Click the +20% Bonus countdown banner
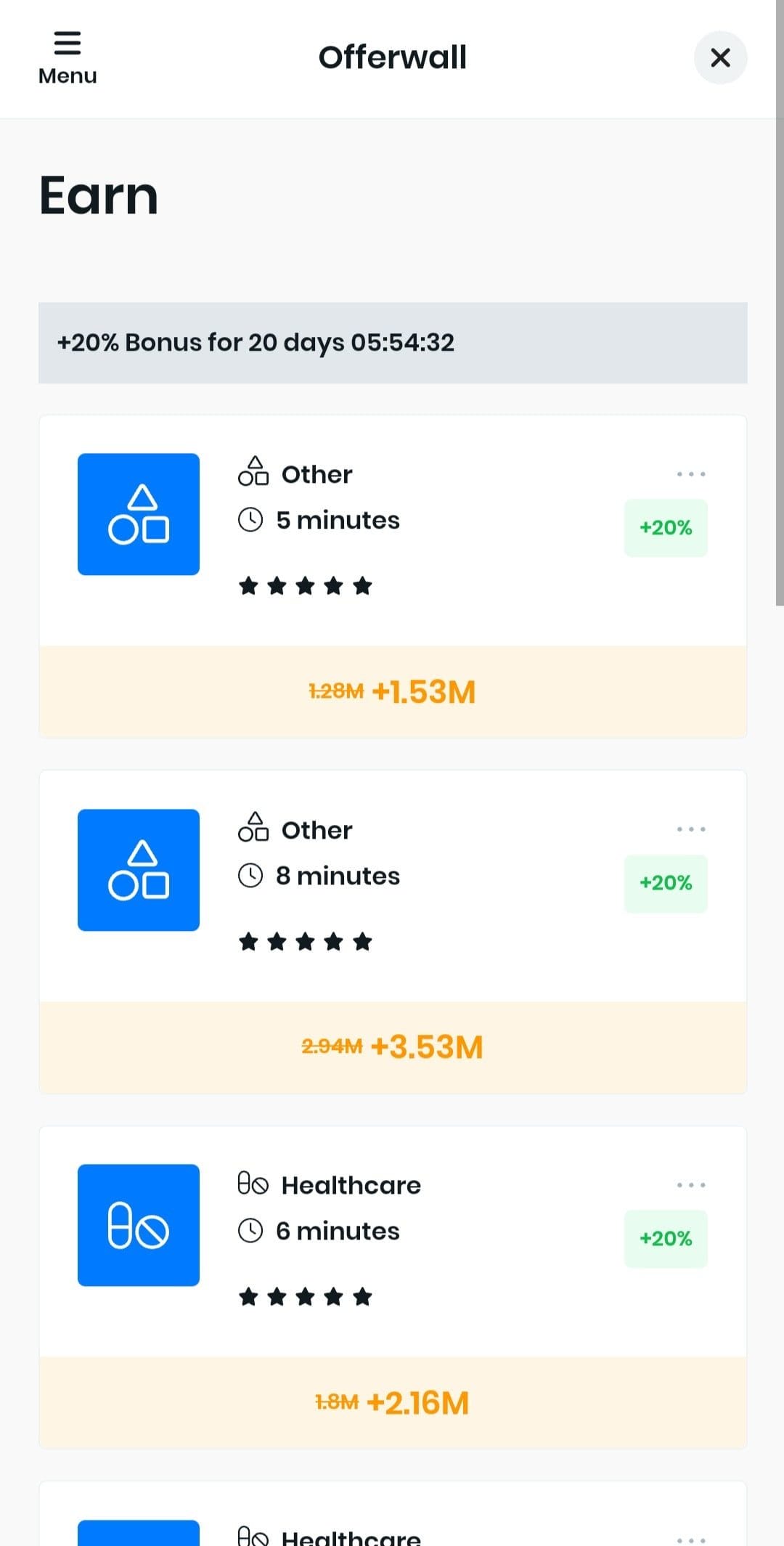Viewport: 784px width, 1546px height. (x=393, y=343)
